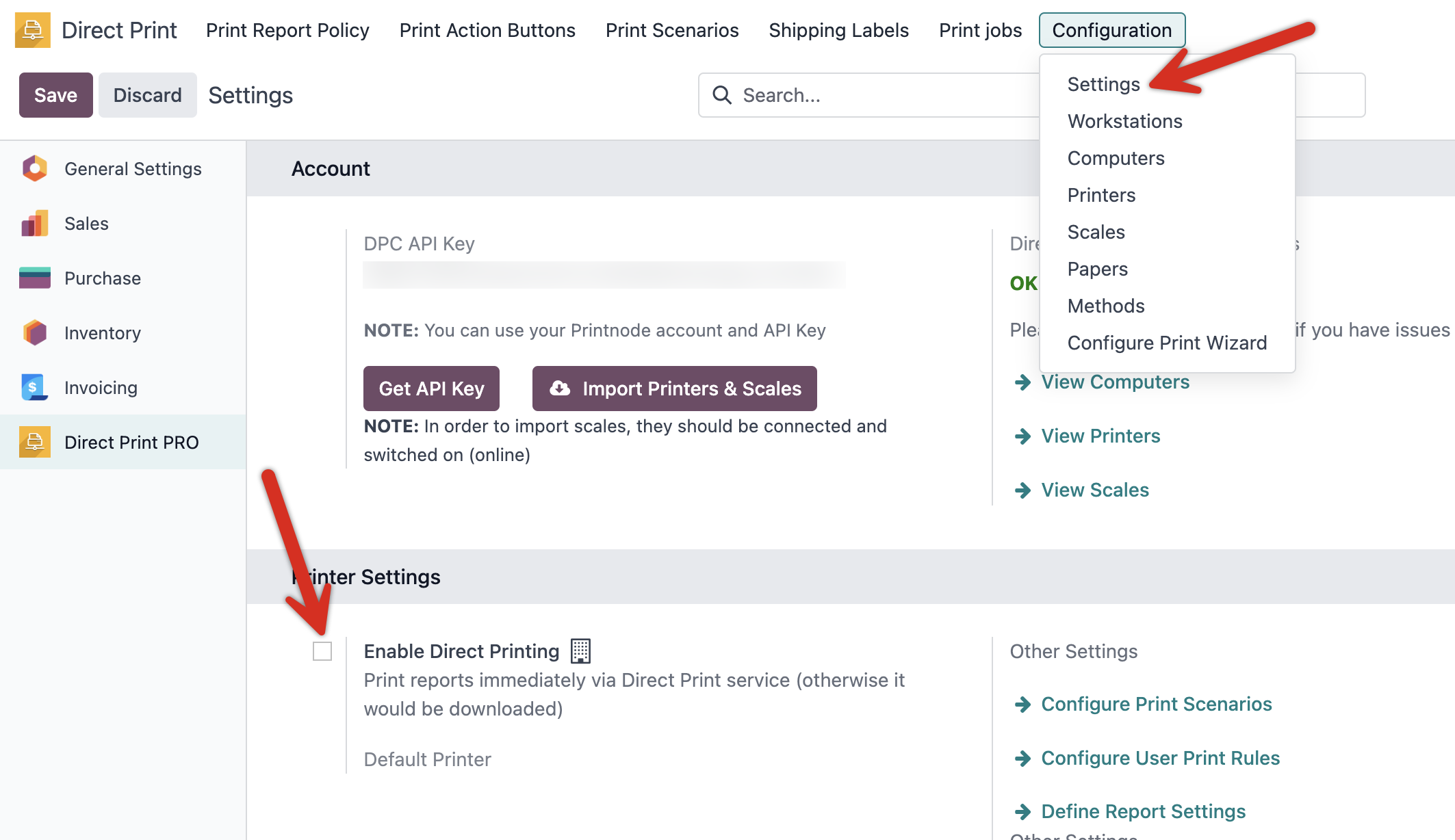Open the Configuration menu
Screen dimensions: 1455x840
coord(1112,30)
